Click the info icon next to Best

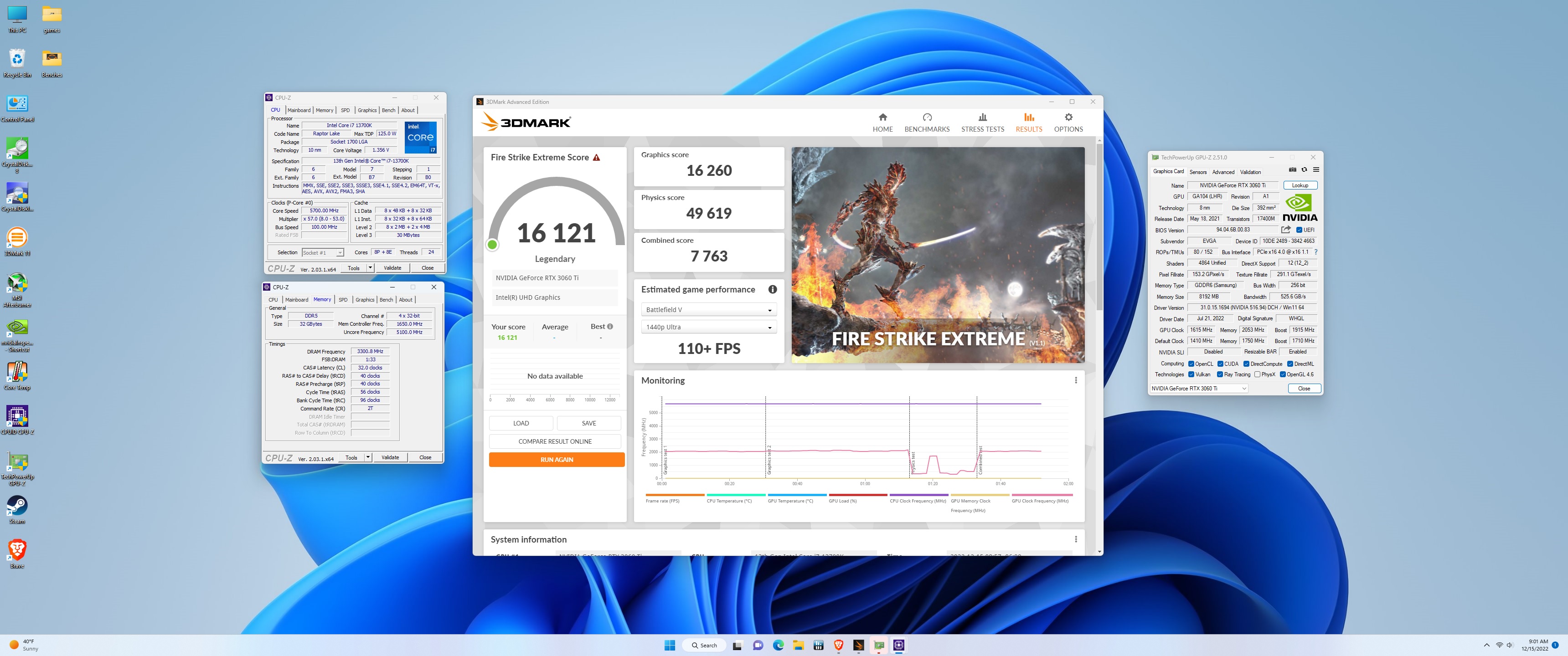pos(610,327)
